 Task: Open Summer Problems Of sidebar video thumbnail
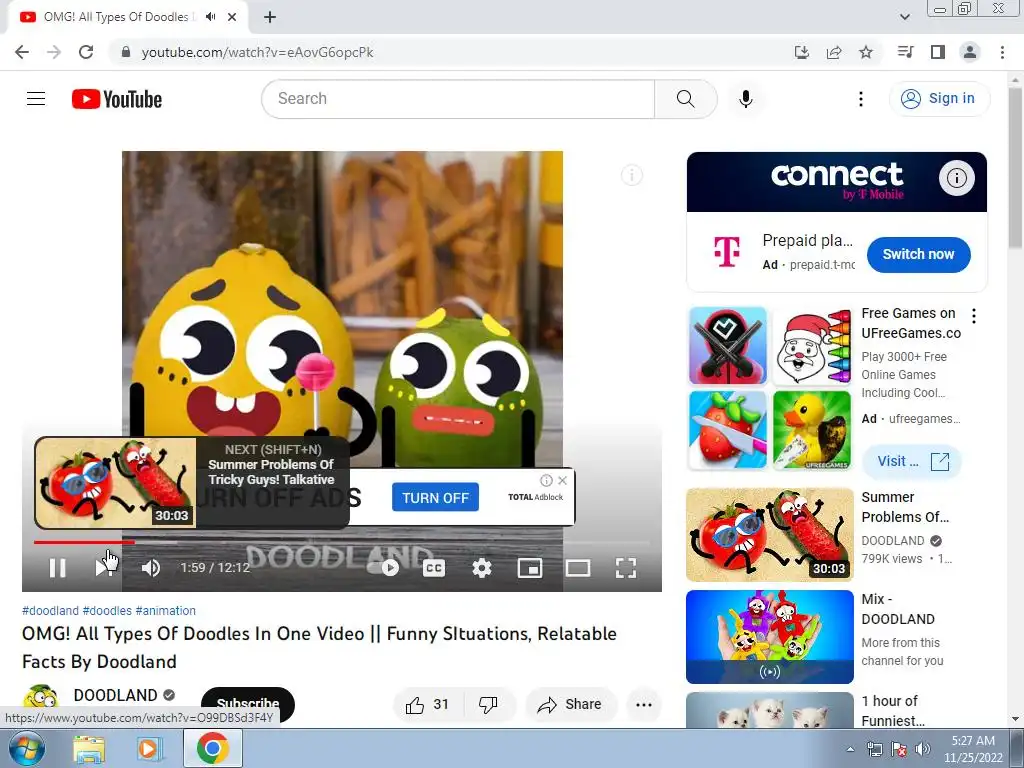tap(770, 535)
